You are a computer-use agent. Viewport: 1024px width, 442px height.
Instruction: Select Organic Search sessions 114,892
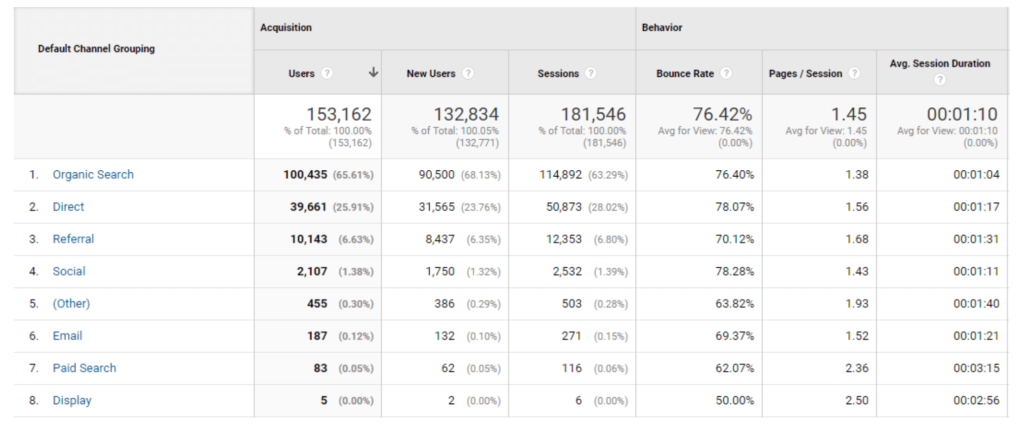point(560,174)
